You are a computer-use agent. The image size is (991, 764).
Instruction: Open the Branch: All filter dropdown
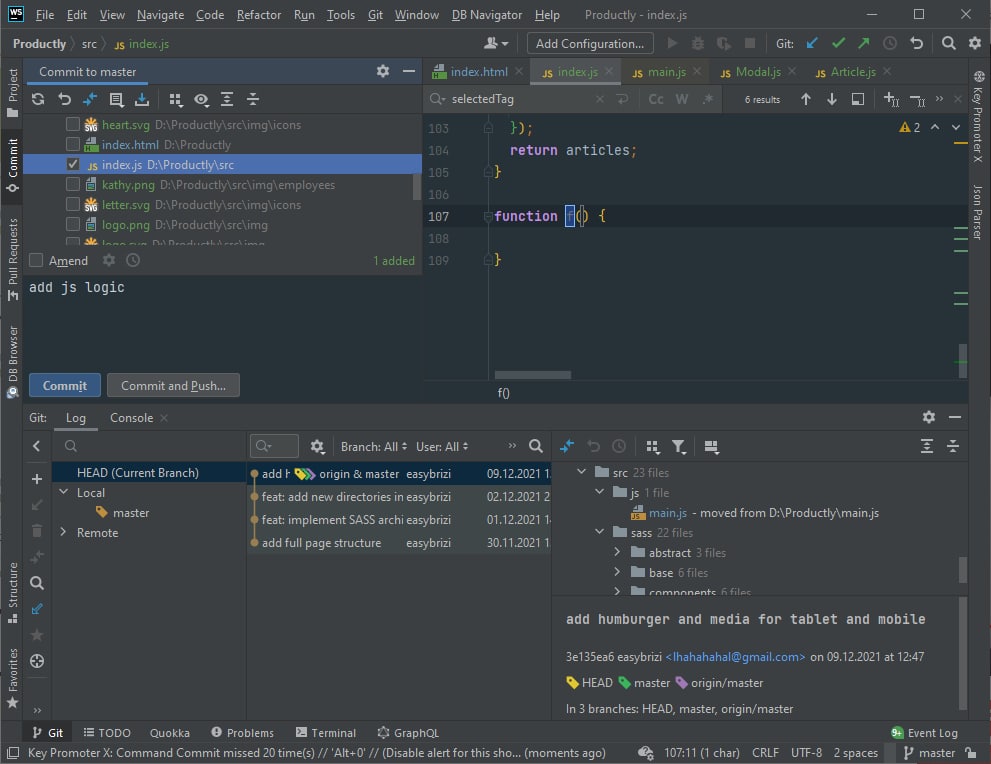(x=374, y=447)
